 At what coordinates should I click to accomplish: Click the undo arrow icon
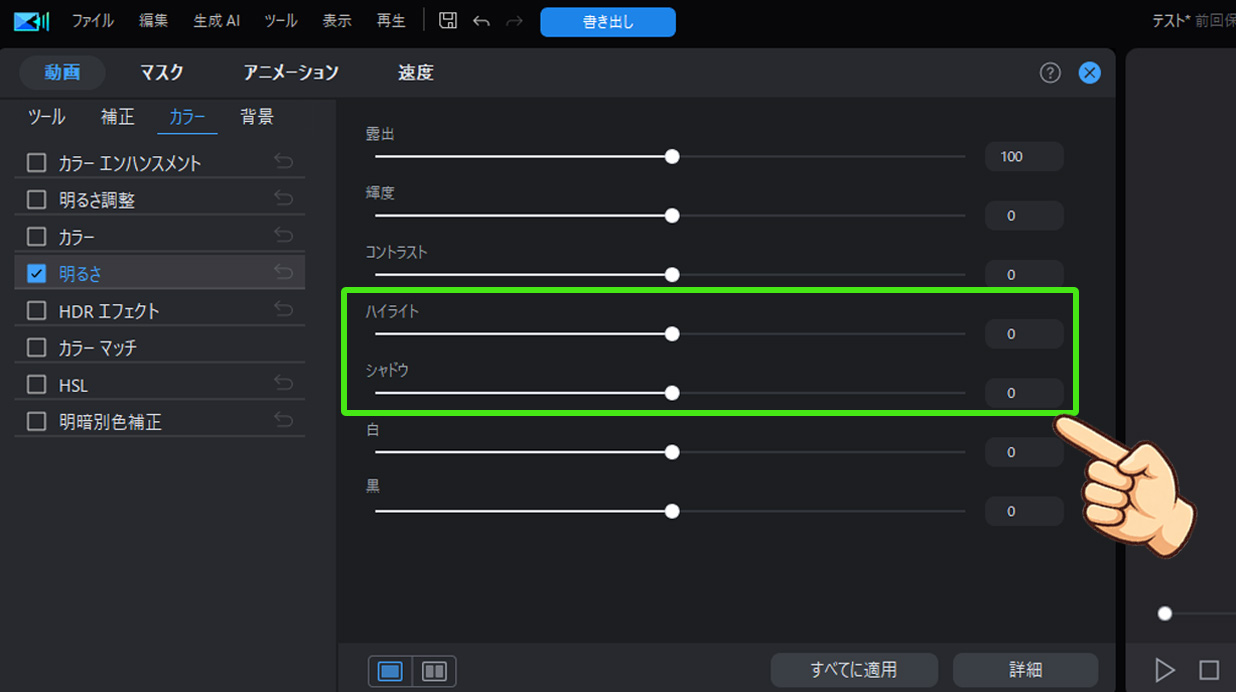481,20
